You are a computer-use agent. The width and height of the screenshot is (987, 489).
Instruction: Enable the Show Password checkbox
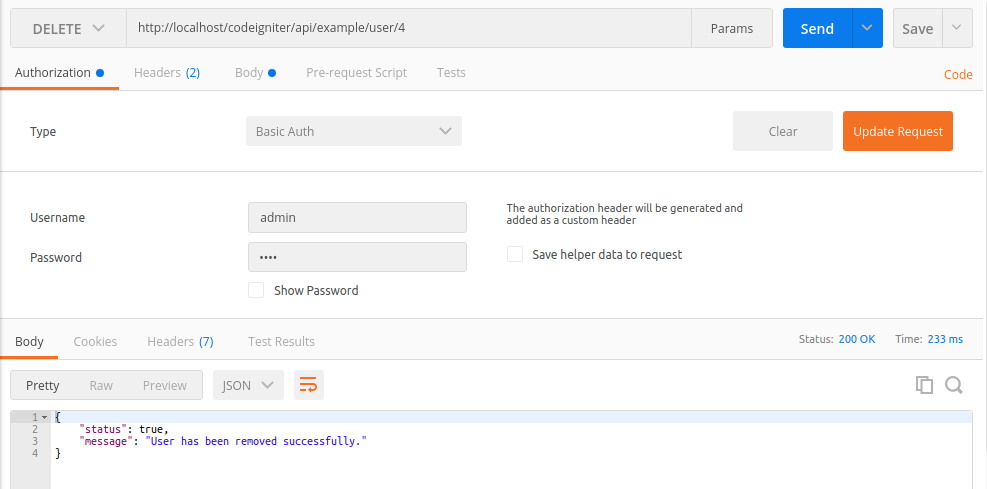(x=256, y=290)
